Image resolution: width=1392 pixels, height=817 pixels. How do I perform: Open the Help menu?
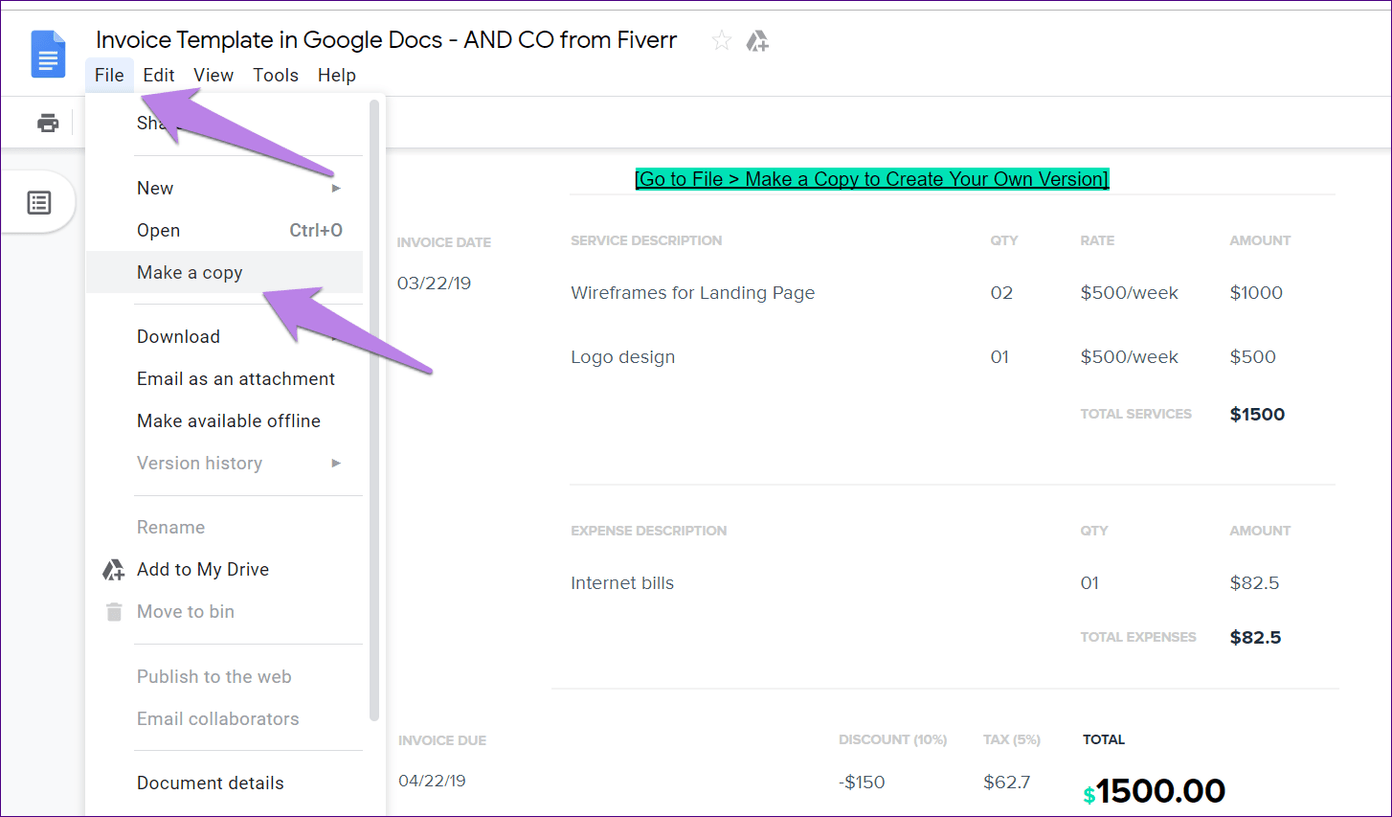(337, 75)
